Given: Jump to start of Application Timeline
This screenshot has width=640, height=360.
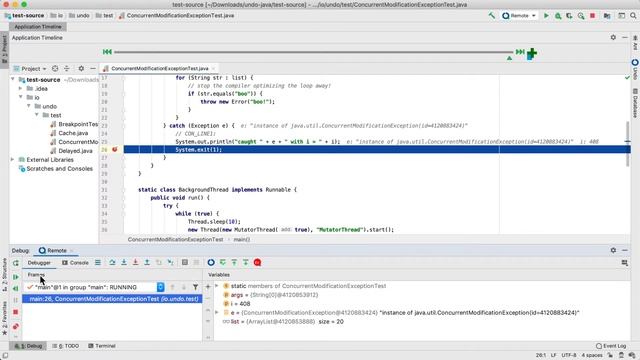Looking at the screenshot, I should (107, 52).
